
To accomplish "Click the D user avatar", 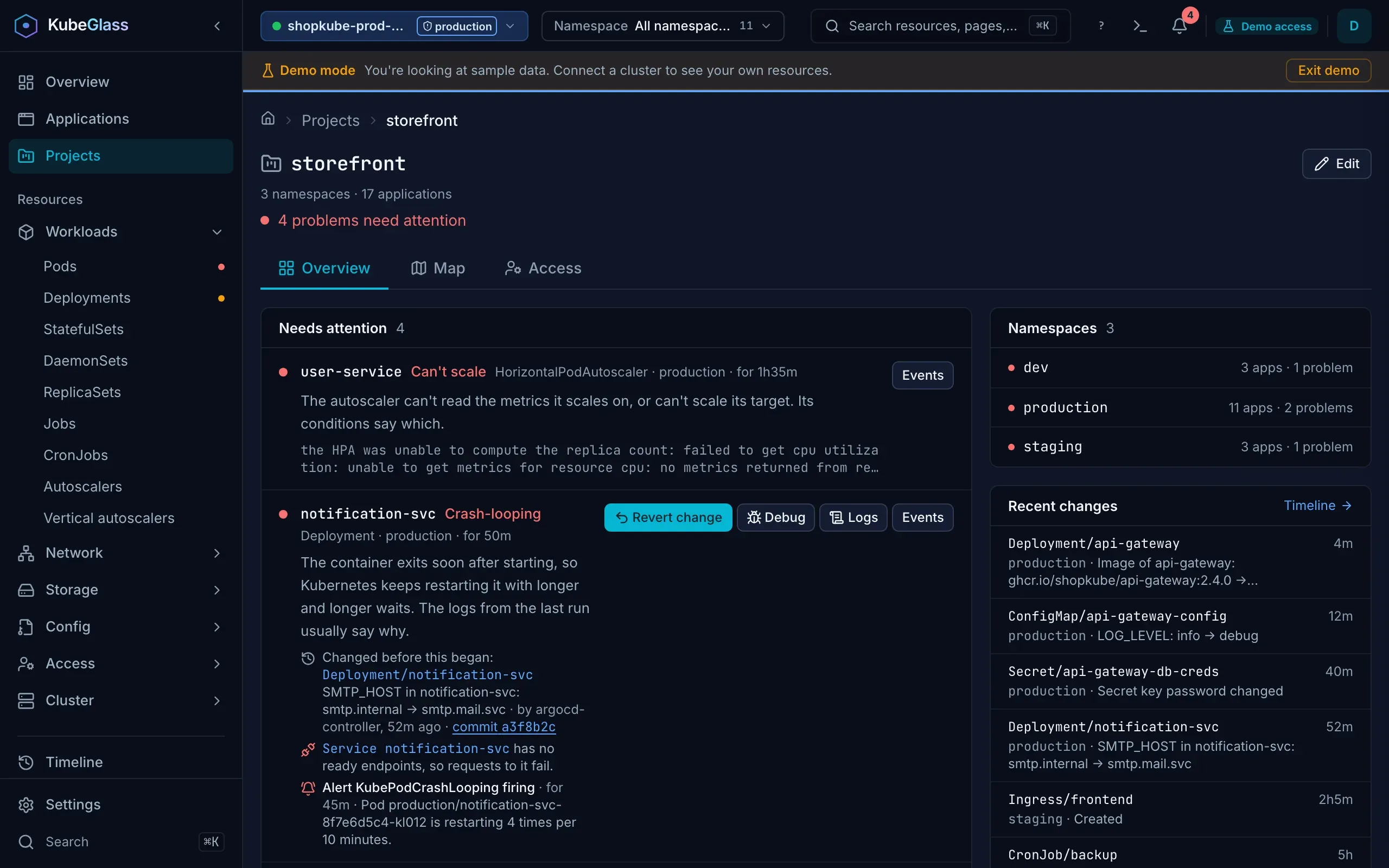I will [1353, 26].
